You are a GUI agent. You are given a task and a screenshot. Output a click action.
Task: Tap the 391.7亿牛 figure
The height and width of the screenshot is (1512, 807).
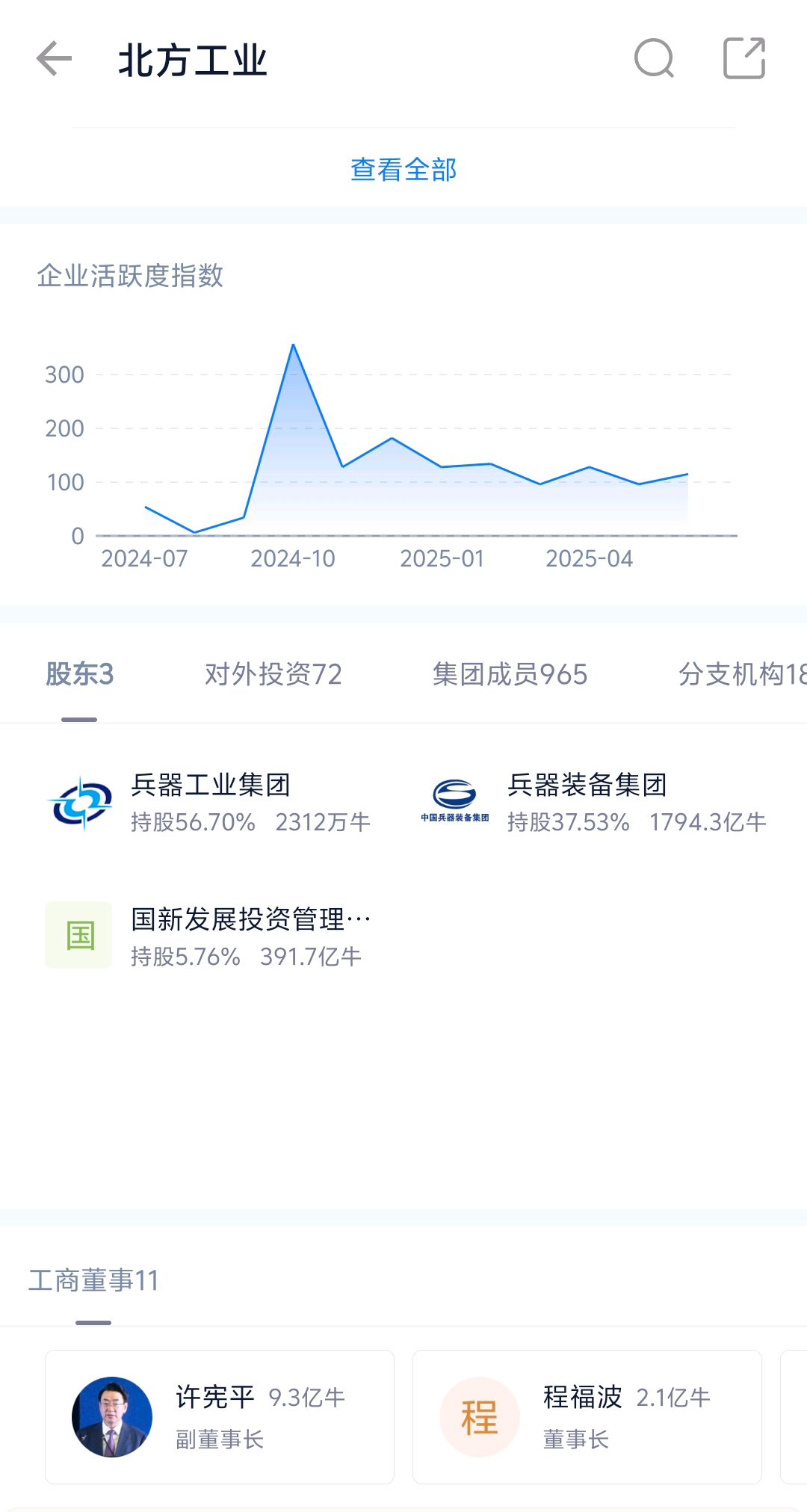coord(311,957)
